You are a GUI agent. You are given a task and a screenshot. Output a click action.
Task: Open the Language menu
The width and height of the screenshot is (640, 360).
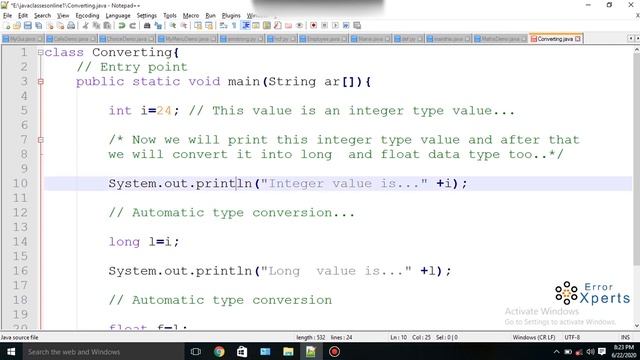pos(118,16)
